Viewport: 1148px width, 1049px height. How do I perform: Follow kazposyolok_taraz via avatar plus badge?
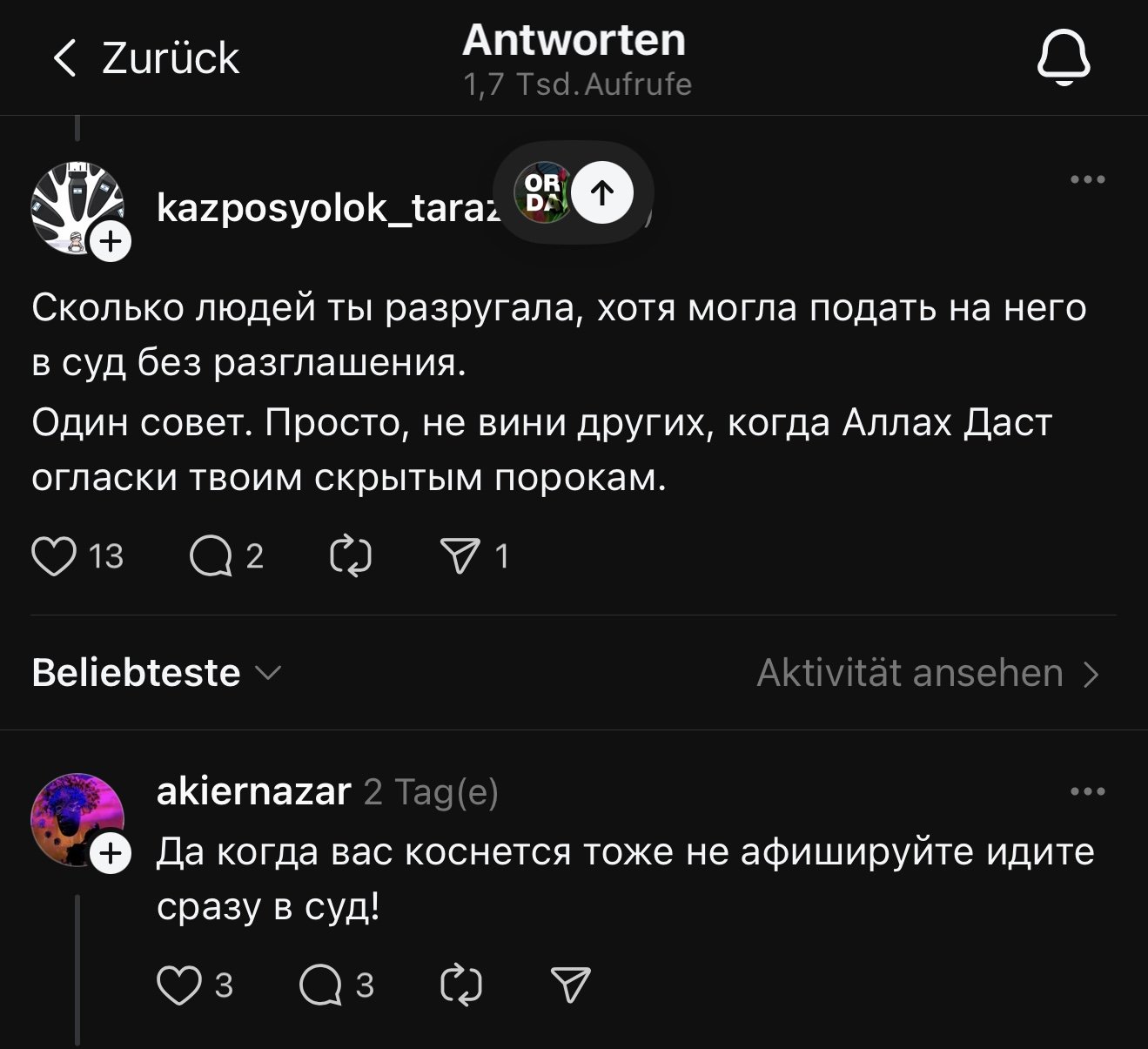(x=111, y=241)
